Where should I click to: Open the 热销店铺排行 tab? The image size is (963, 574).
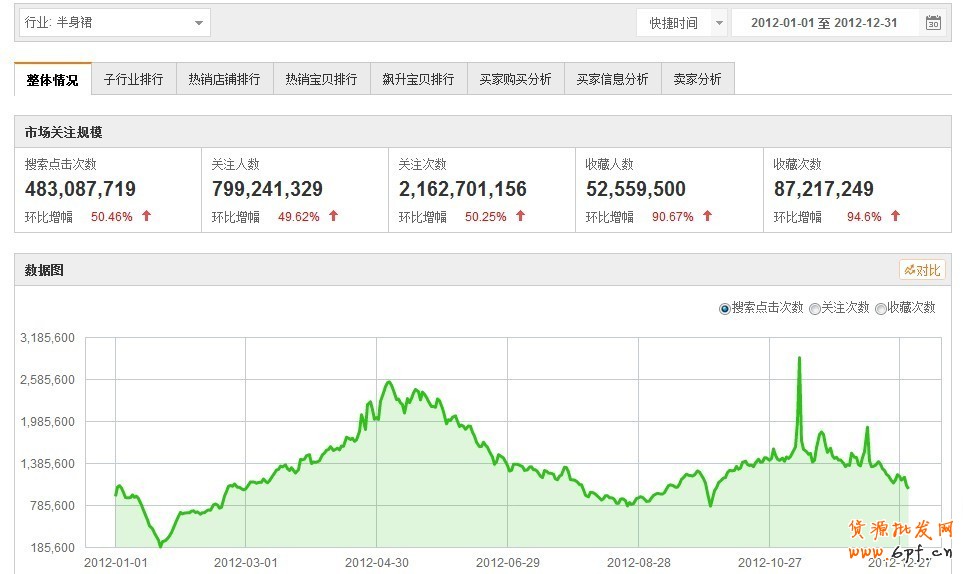224,80
